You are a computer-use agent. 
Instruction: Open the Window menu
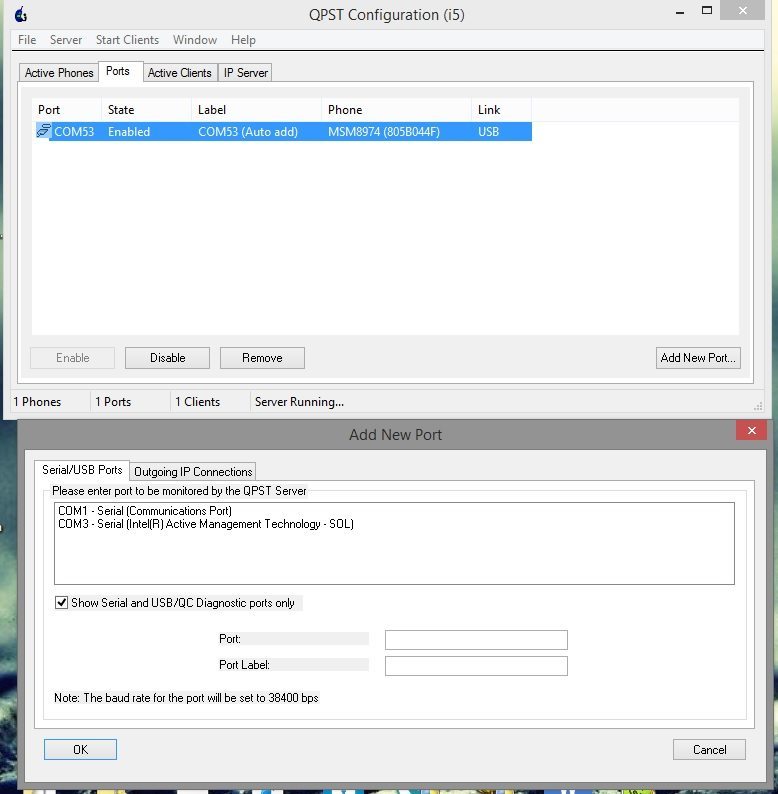click(195, 40)
